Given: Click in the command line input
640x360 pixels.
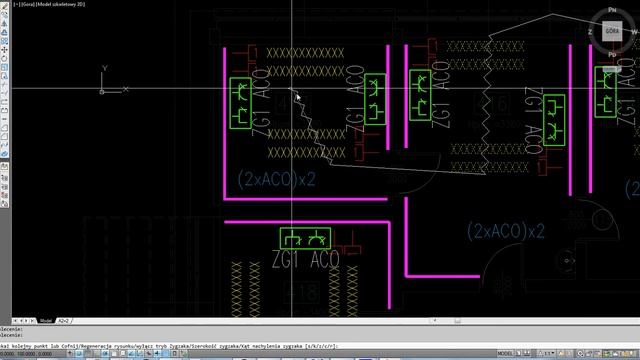Looking at the screenshot, I should click(320, 346).
